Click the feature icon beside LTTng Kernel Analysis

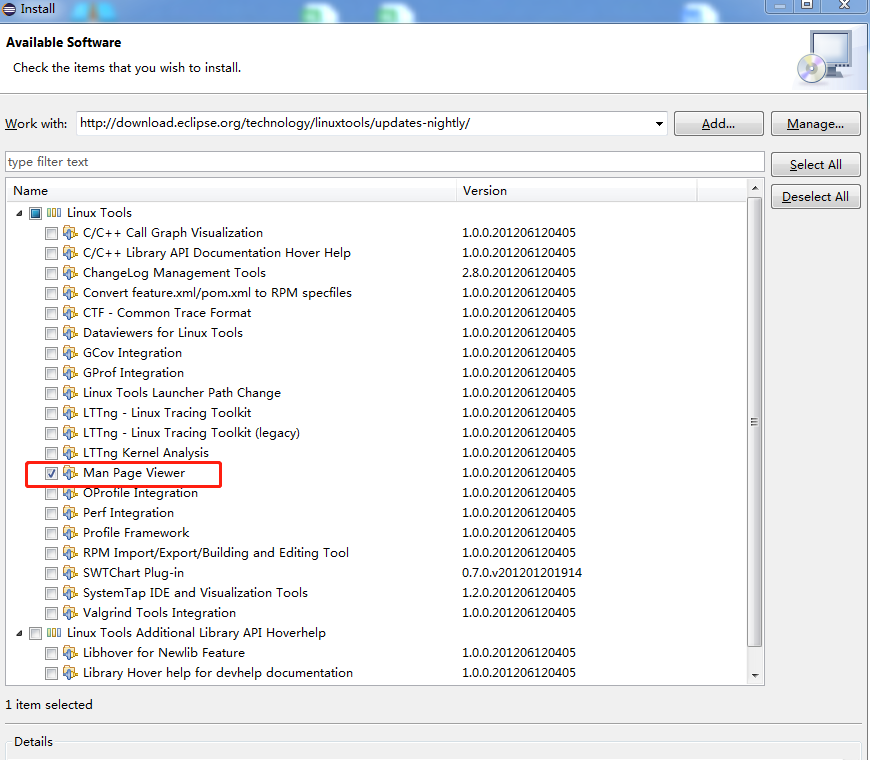[x=70, y=452]
